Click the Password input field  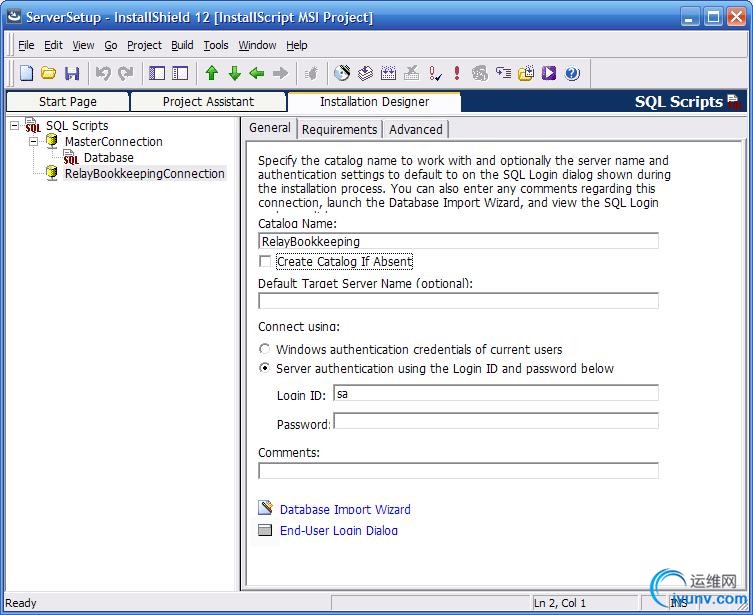click(496, 421)
